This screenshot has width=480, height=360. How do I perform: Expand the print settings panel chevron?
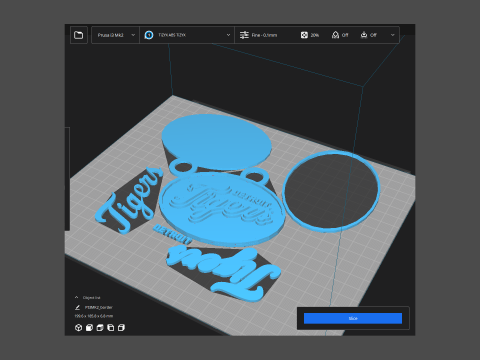click(x=392, y=35)
